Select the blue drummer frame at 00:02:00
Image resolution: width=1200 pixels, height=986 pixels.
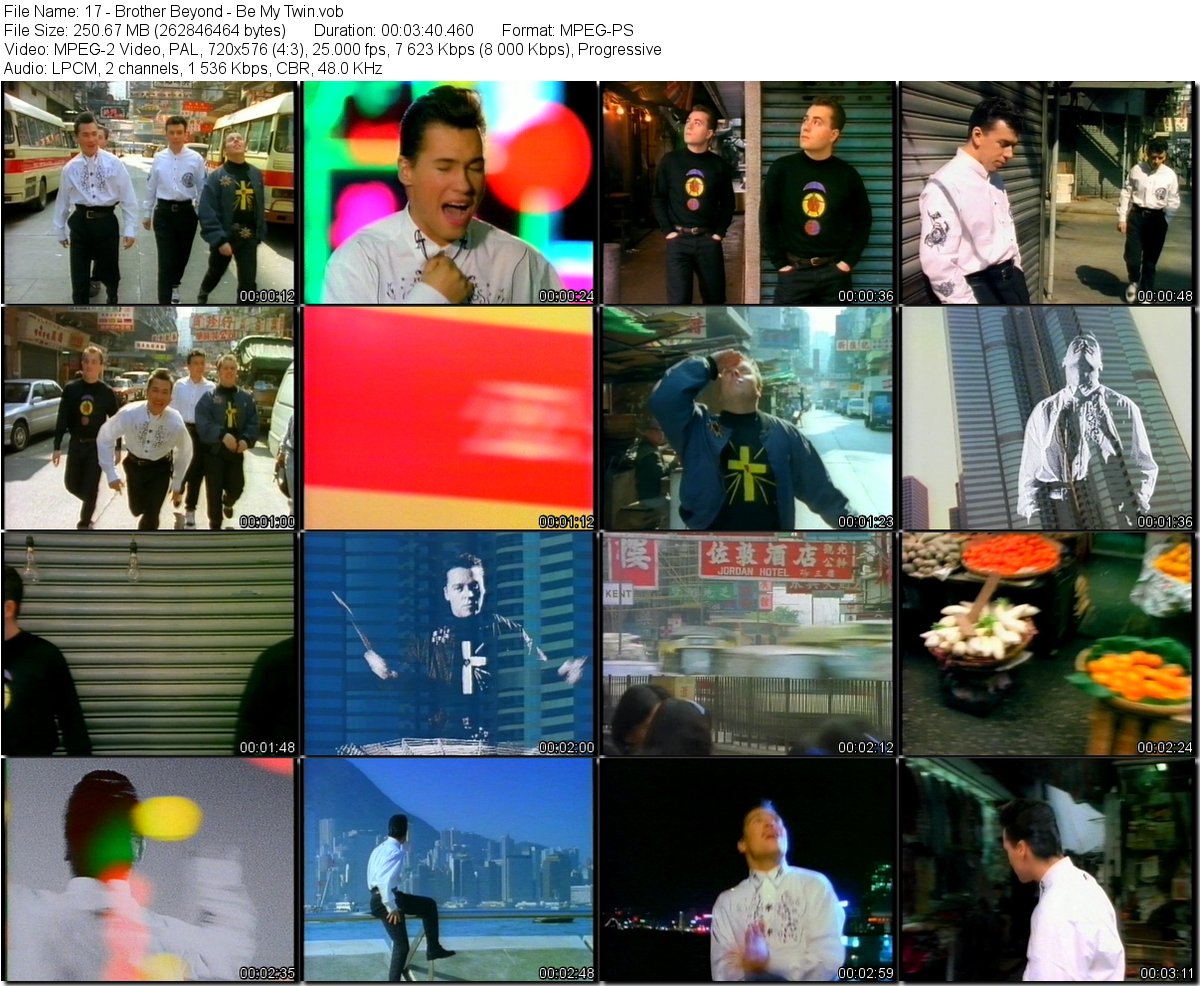point(448,644)
